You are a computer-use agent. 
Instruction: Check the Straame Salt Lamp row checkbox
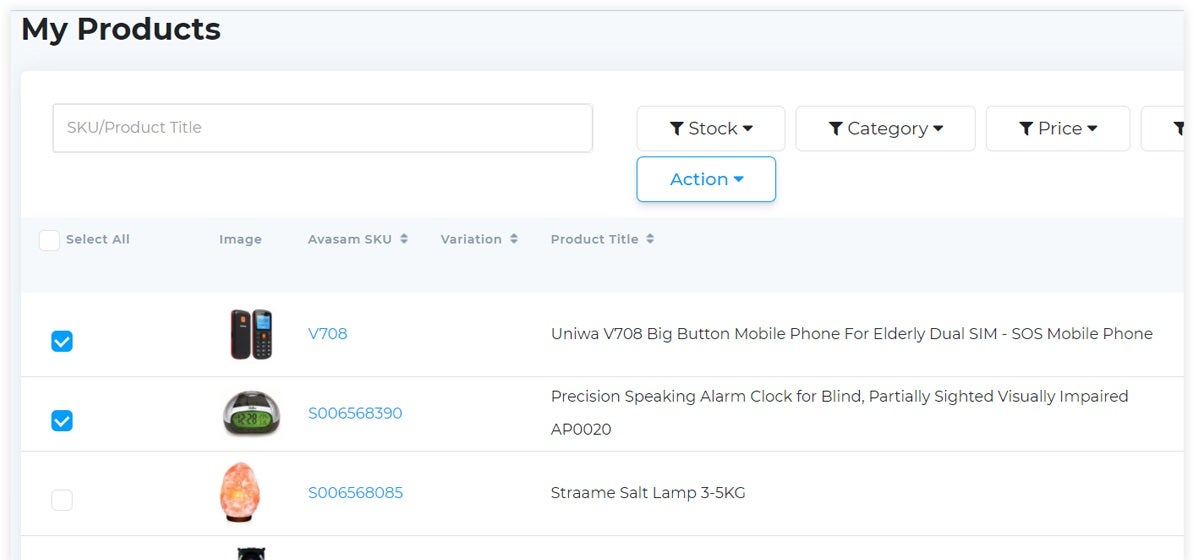pyautogui.click(x=62, y=500)
